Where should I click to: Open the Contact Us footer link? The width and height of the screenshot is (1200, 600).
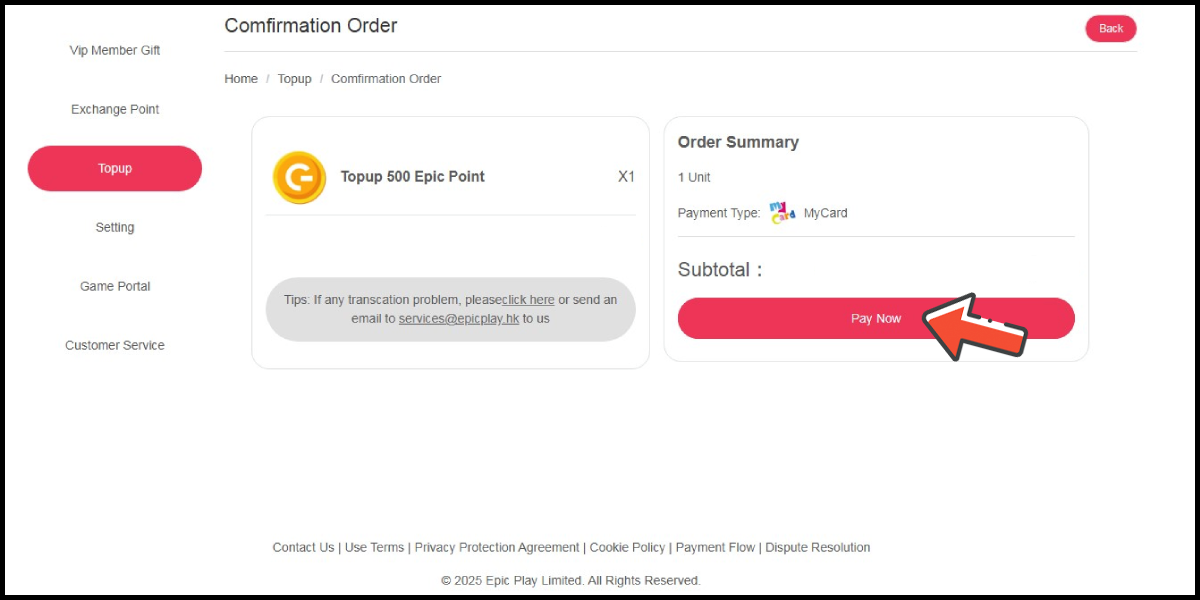[x=303, y=548]
